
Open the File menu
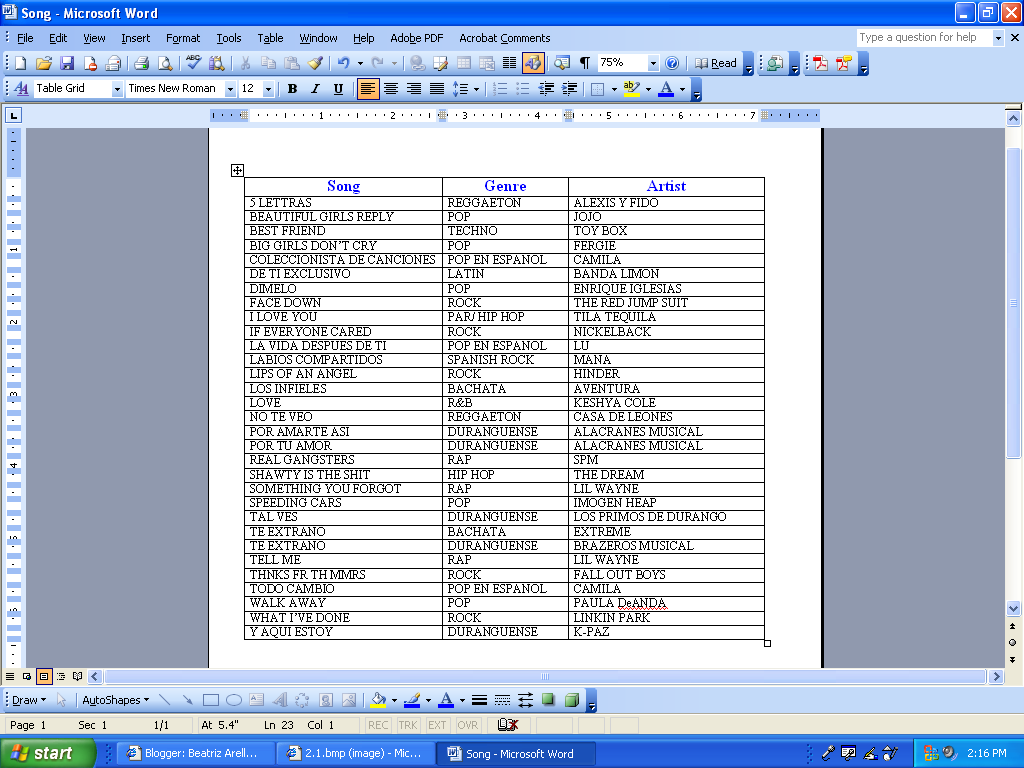25,38
